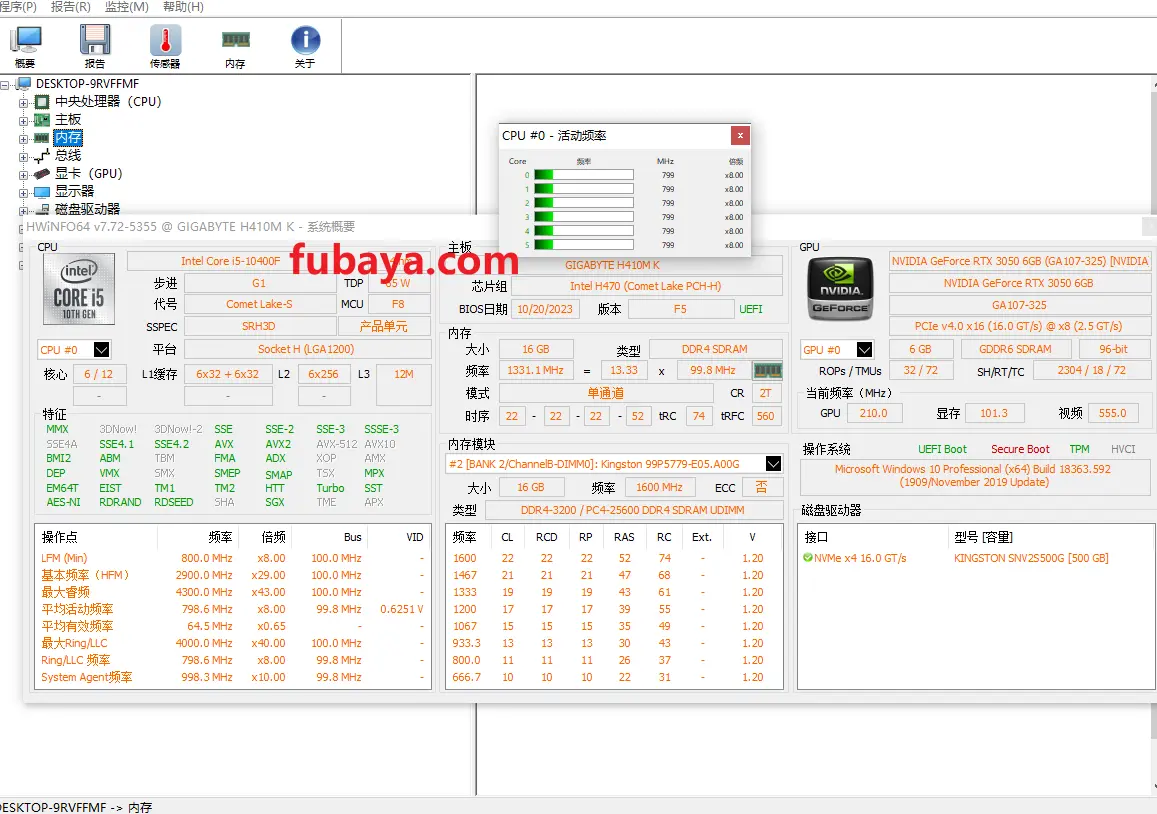The height and width of the screenshot is (814, 1157).
Task: Click the 单通道 memory mode field
Action: click(x=606, y=393)
